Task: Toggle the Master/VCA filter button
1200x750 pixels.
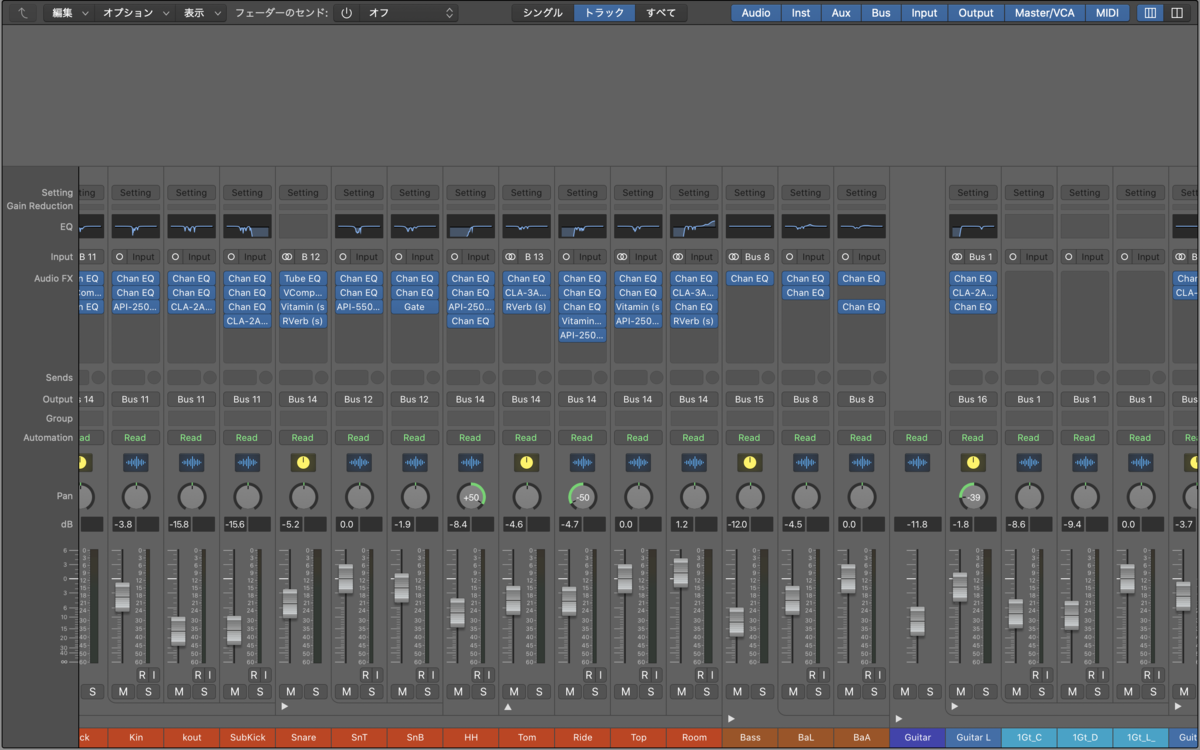Action: pos(1043,13)
